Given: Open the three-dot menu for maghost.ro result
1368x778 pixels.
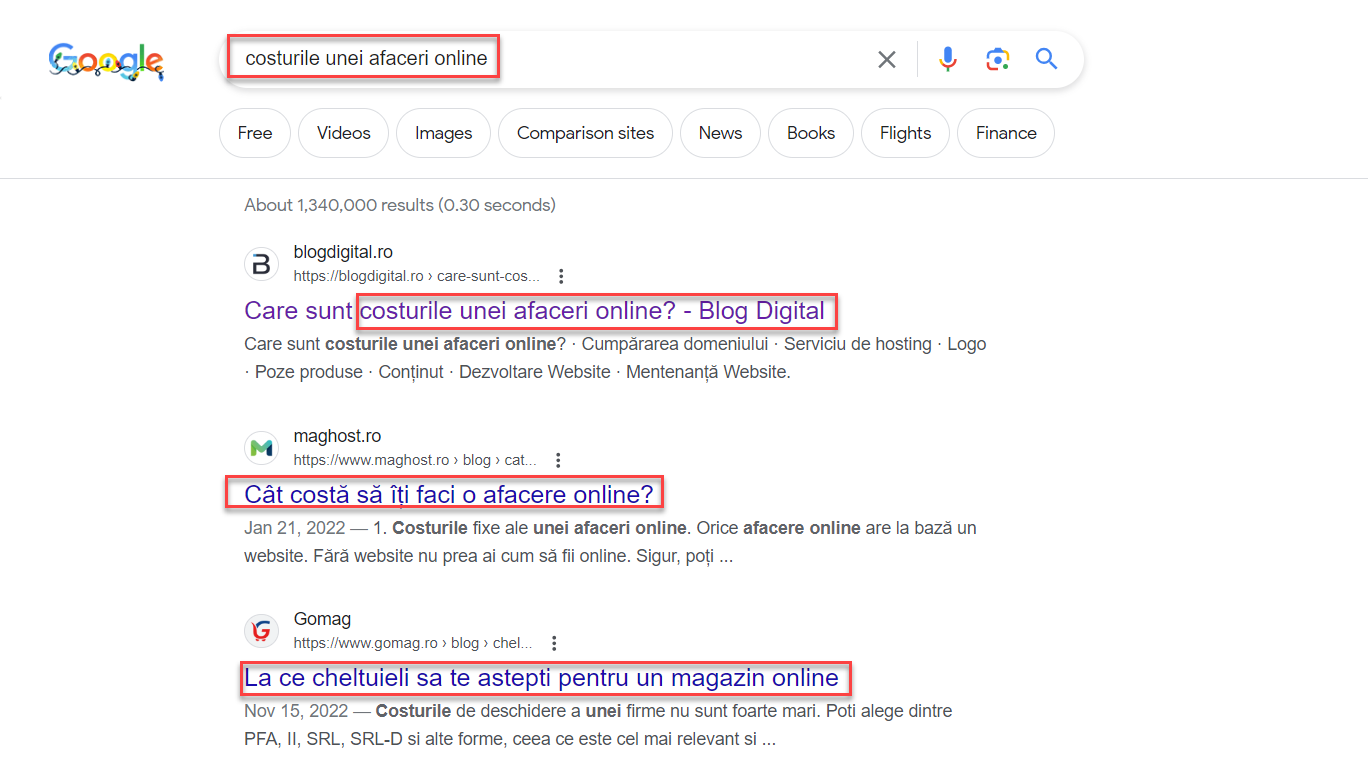Looking at the screenshot, I should click(557, 459).
